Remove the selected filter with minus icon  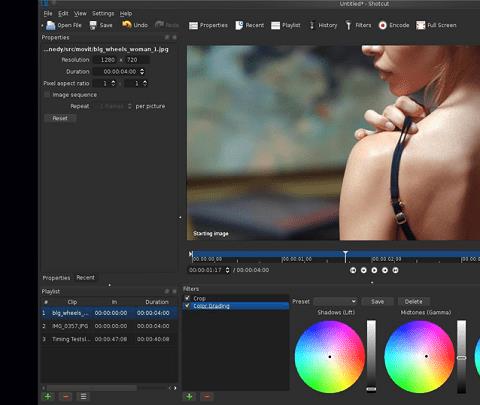click(x=207, y=397)
